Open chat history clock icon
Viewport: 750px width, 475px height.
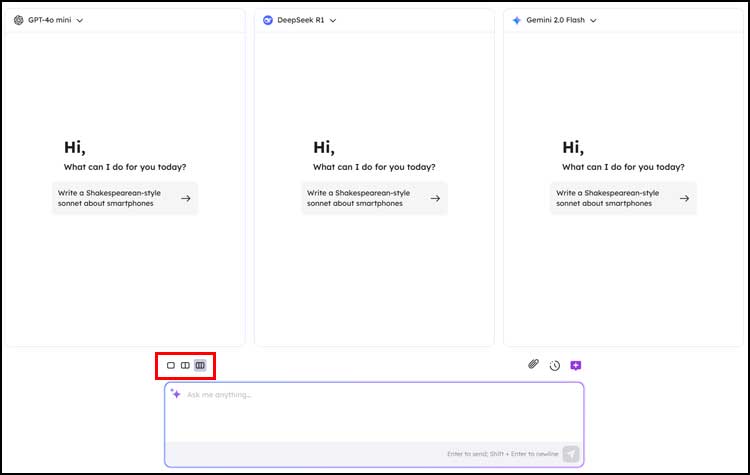pos(555,365)
